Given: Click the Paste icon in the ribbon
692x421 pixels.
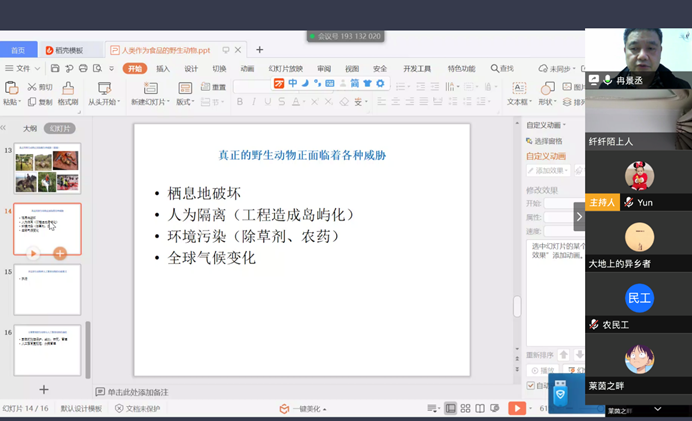Looking at the screenshot, I should (x=11, y=90).
